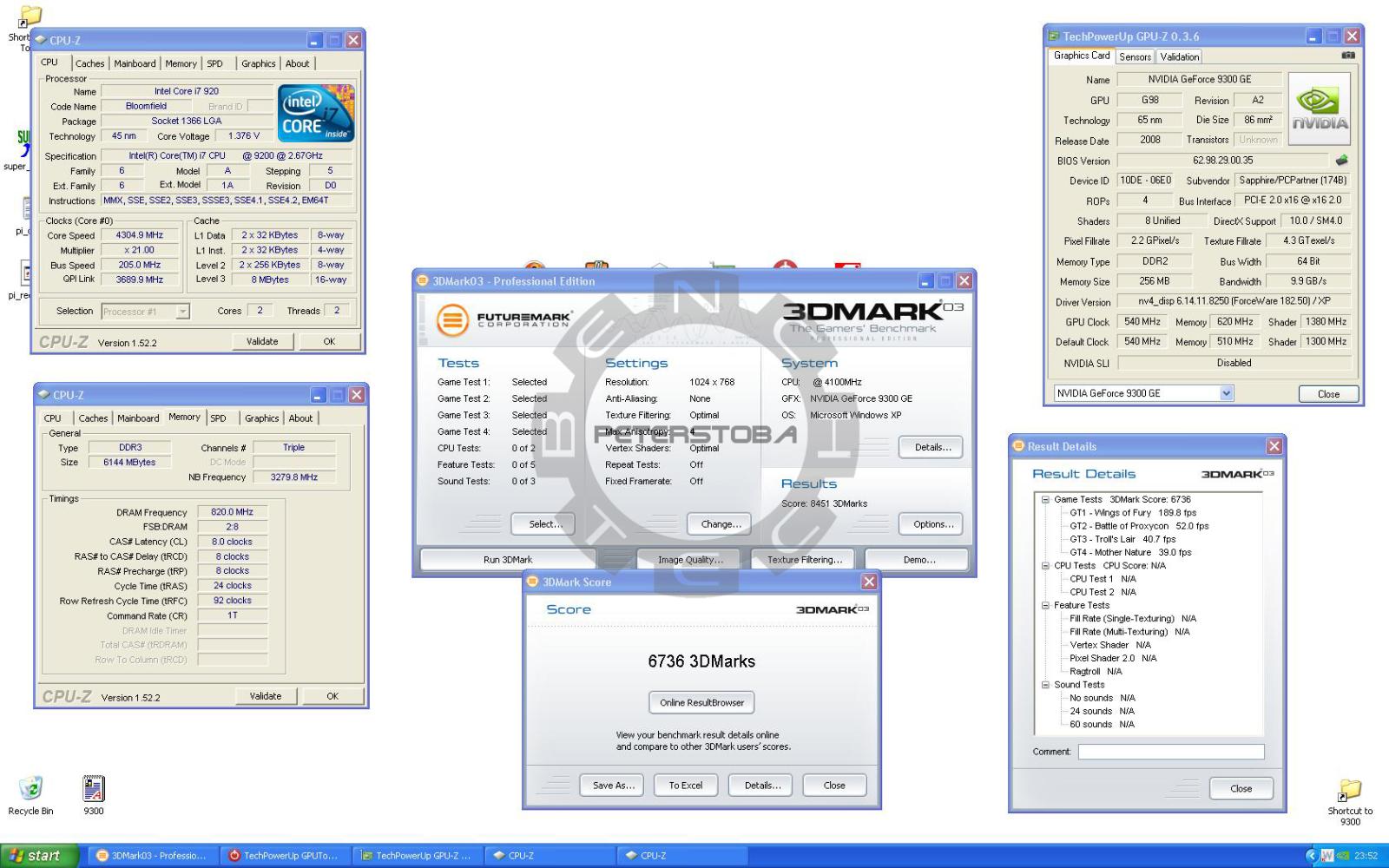Open Texture Filtering button in 3DMark03
The image size is (1389, 868).
(805, 560)
